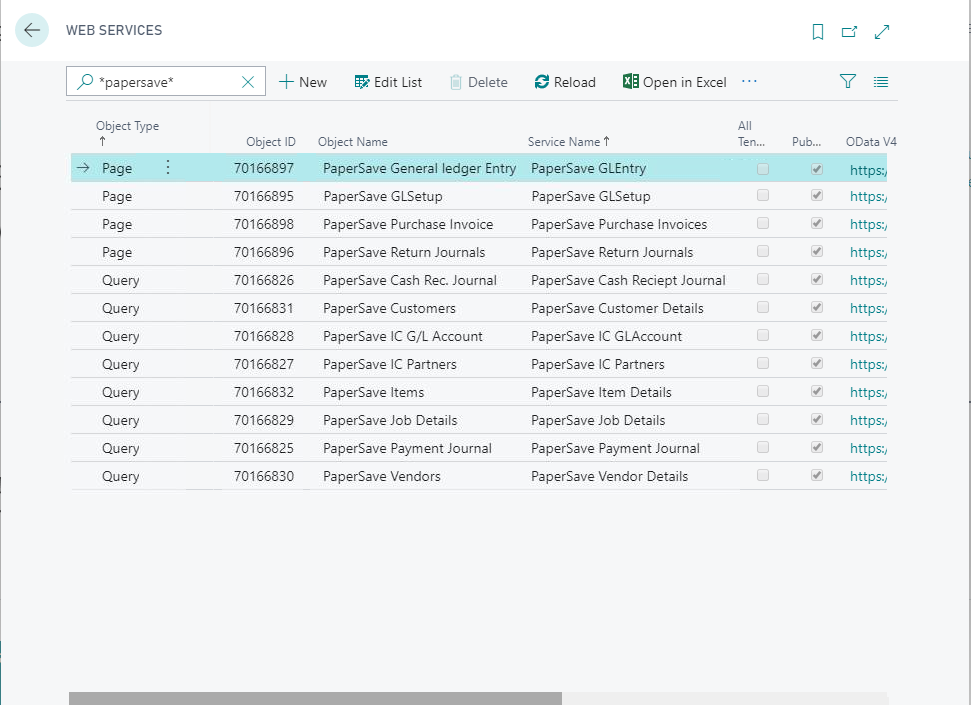Click the bookmark icon in header
Screen dimensions: 971x705
click(818, 32)
